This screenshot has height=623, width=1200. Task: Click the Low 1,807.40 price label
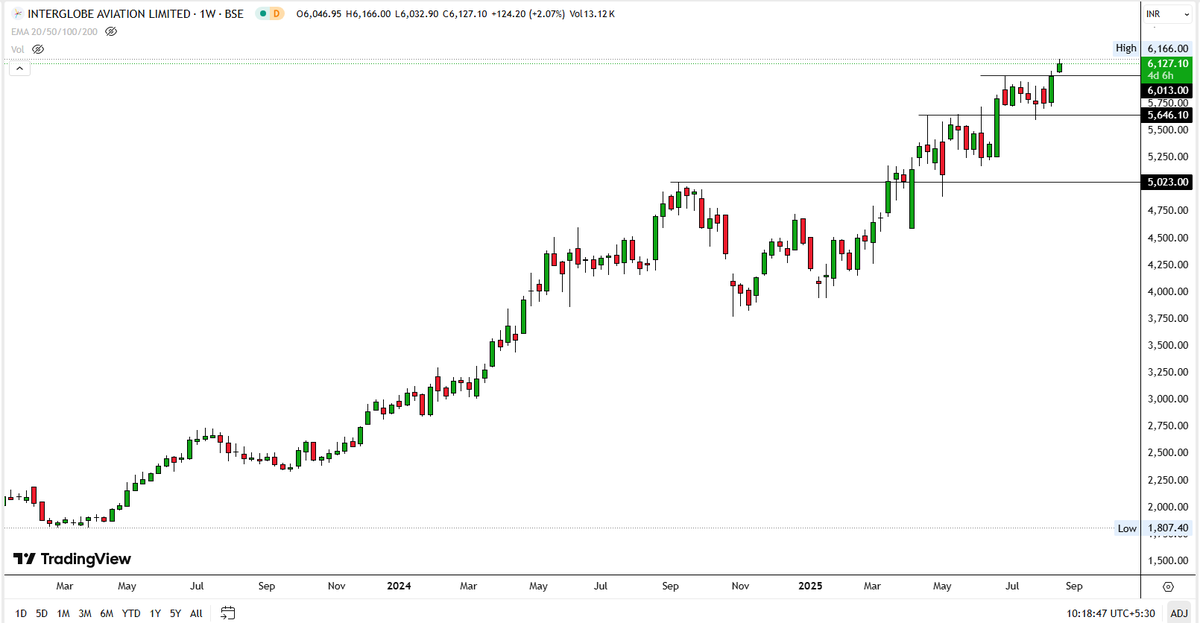pyautogui.click(x=1154, y=528)
